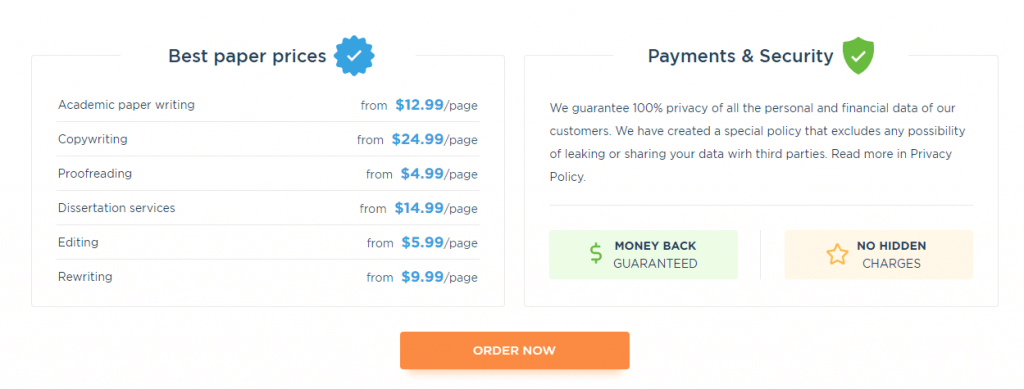This screenshot has width=1024, height=389.
Task: Click the $12.99 per page price
Action: (436, 104)
